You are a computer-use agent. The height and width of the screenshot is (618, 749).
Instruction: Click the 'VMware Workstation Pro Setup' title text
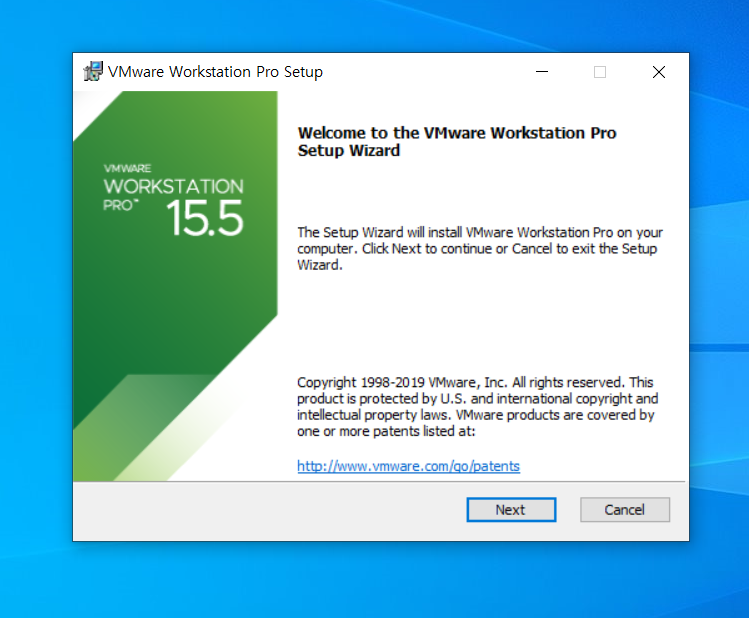[215, 72]
